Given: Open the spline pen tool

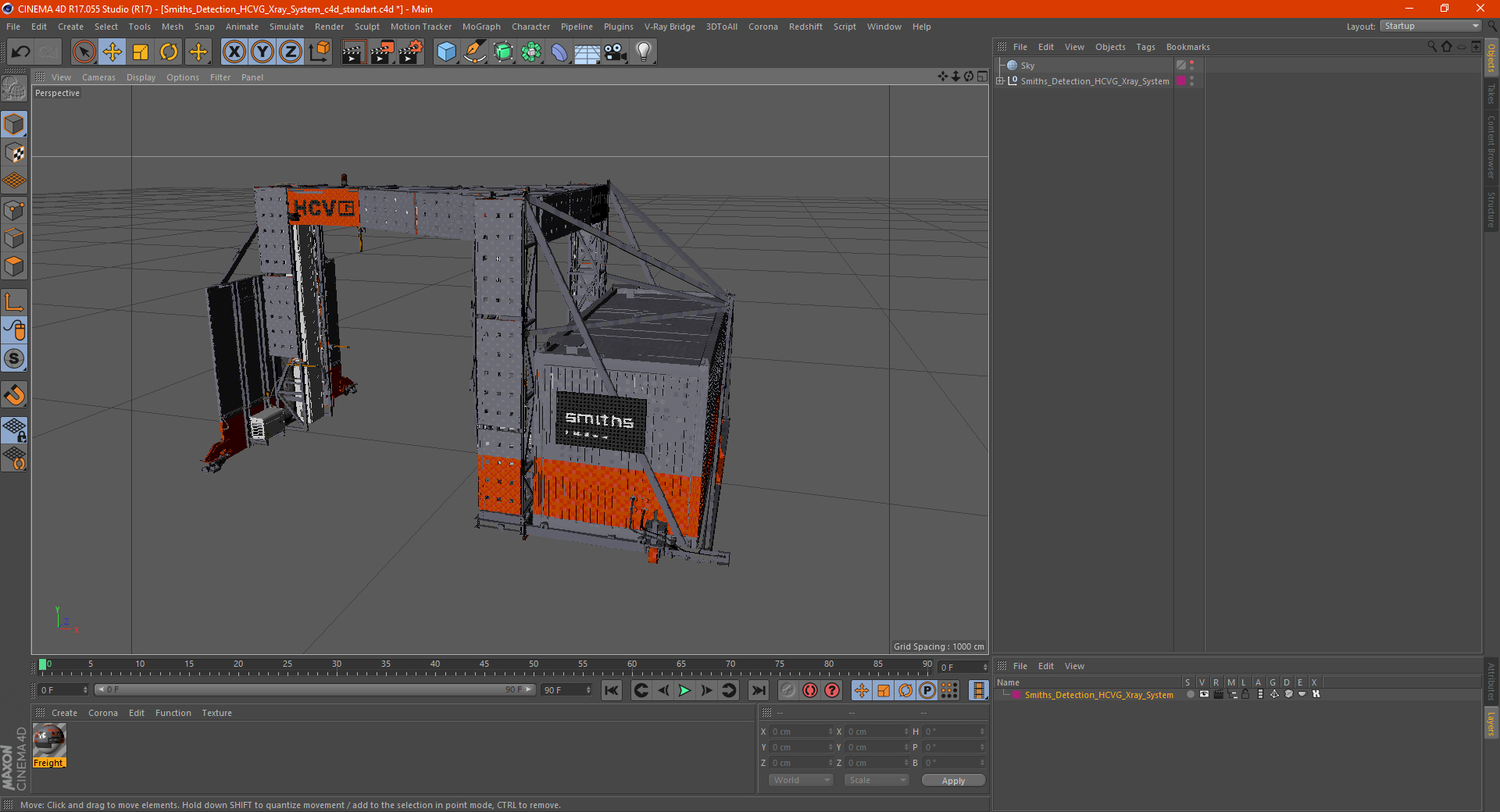Looking at the screenshot, I should [x=475, y=52].
